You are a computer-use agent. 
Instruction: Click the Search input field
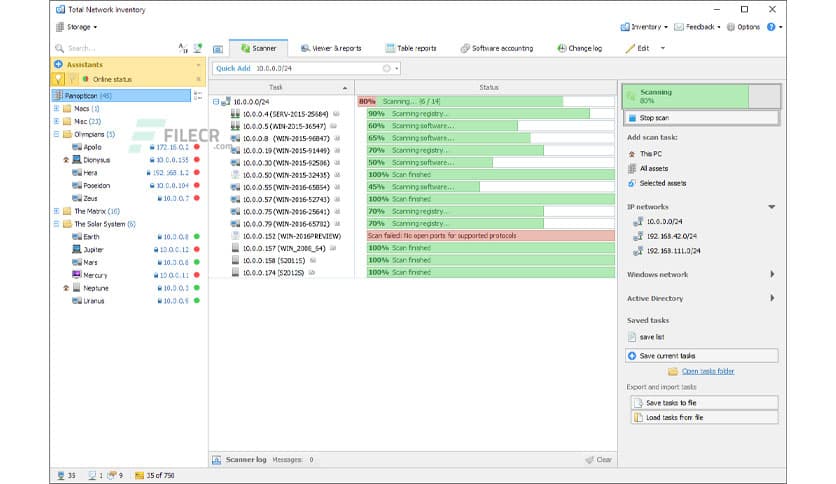click(x=120, y=48)
